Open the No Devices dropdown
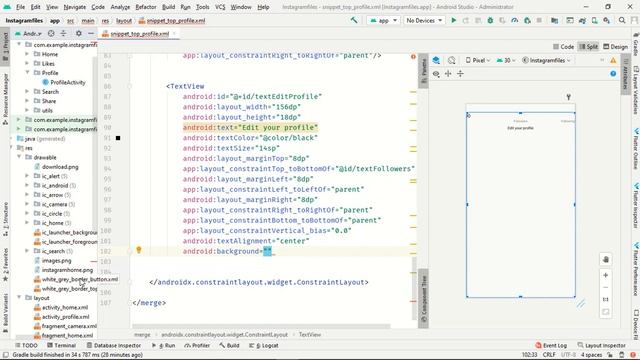Viewport: 640px width, 360px height. (424, 20)
